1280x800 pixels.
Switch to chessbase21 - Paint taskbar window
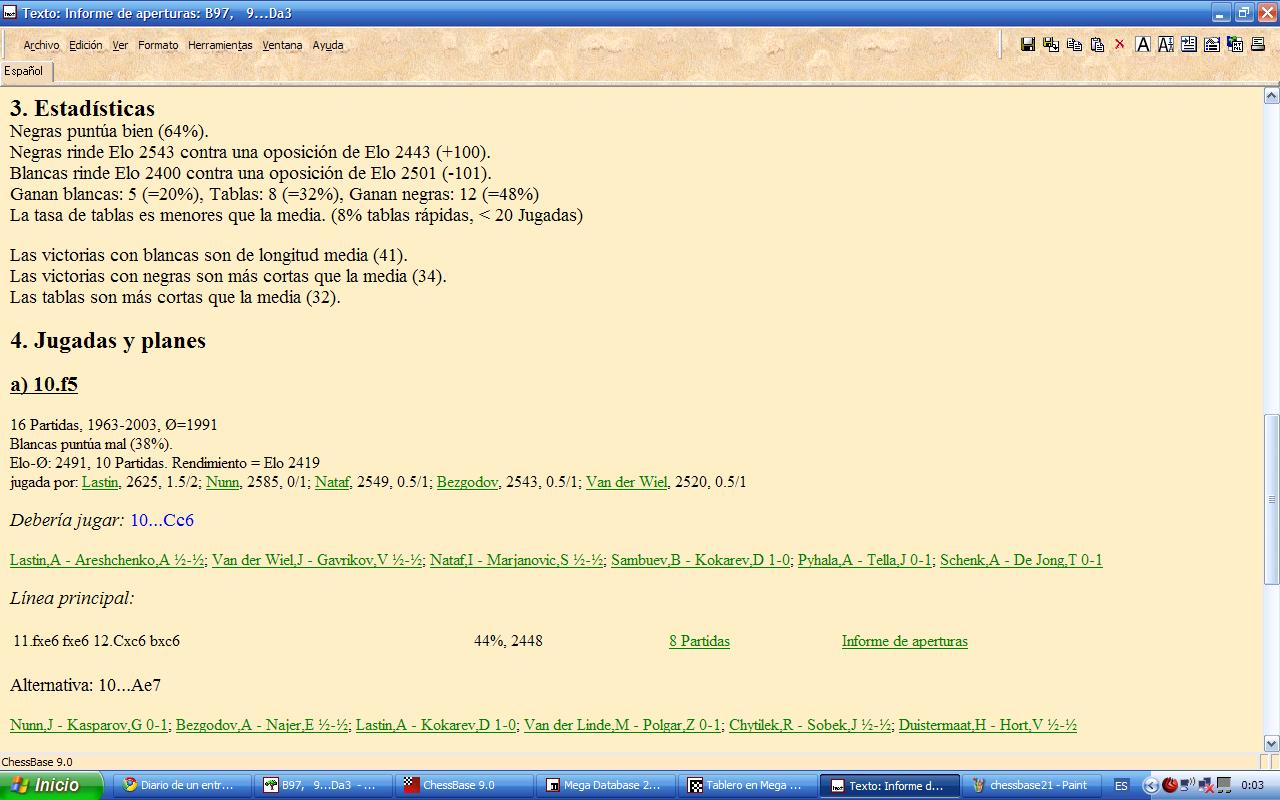point(1031,785)
